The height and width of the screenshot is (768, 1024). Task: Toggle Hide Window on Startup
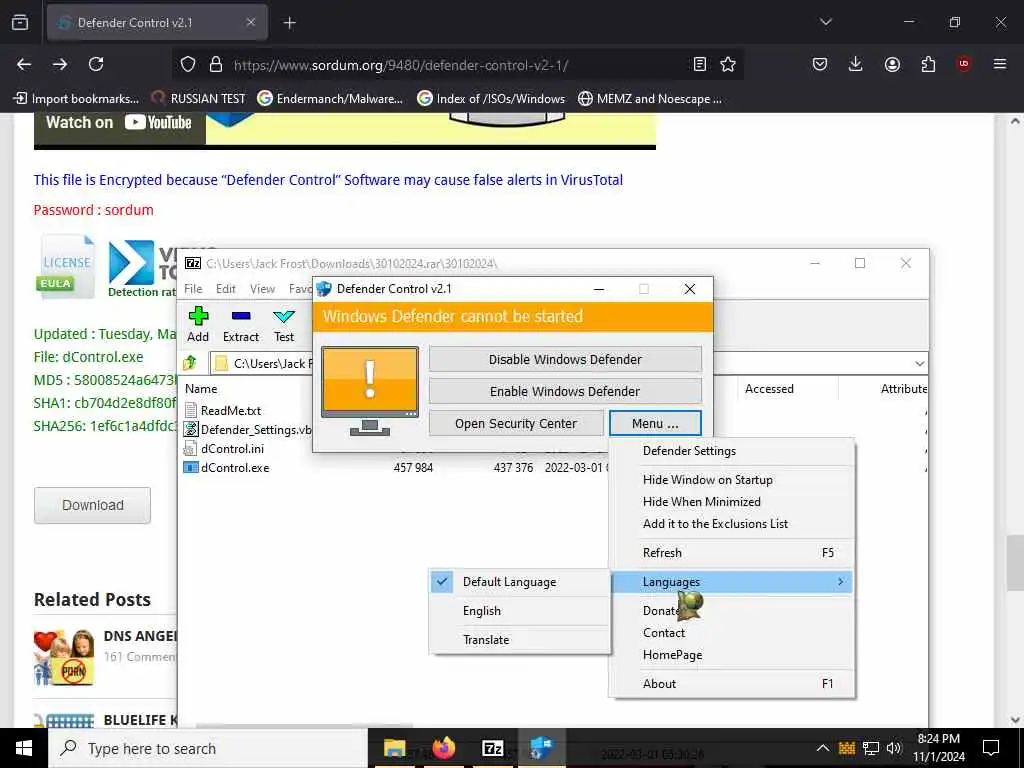tap(731, 480)
